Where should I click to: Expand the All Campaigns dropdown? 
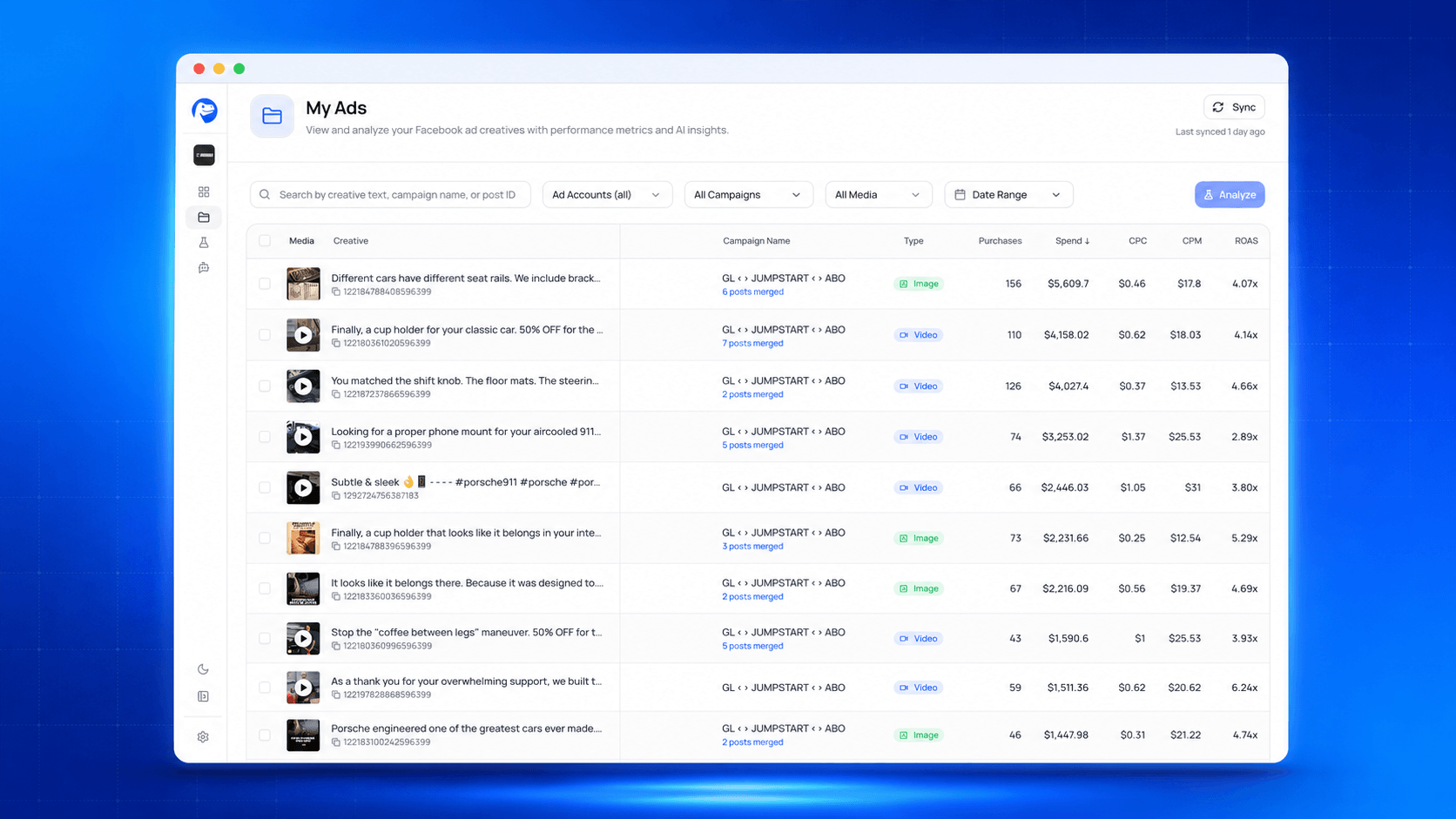(748, 195)
